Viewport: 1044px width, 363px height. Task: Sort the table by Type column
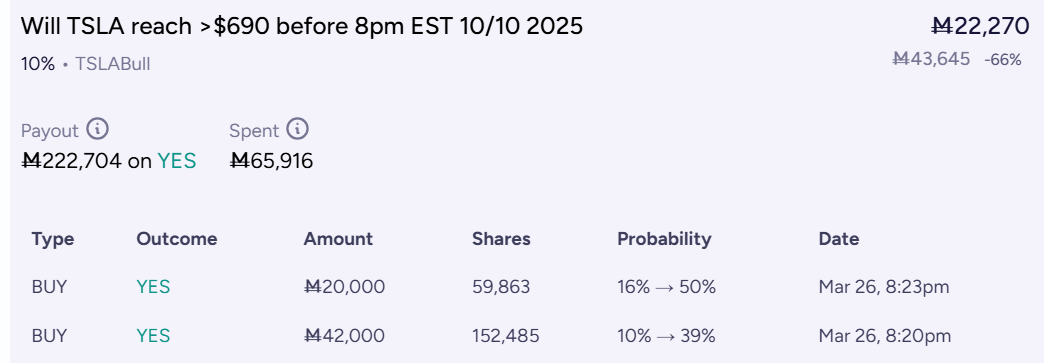pyautogui.click(x=53, y=238)
